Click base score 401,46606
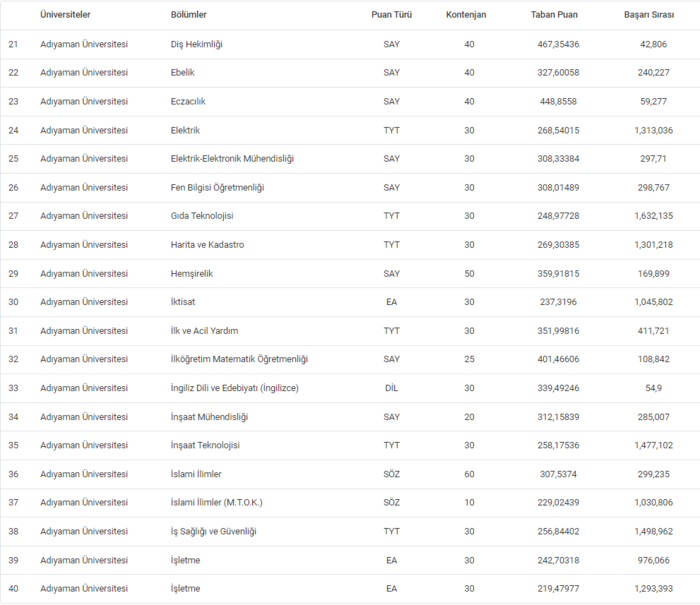The height and width of the screenshot is (605, 700). tap(558, 359)
